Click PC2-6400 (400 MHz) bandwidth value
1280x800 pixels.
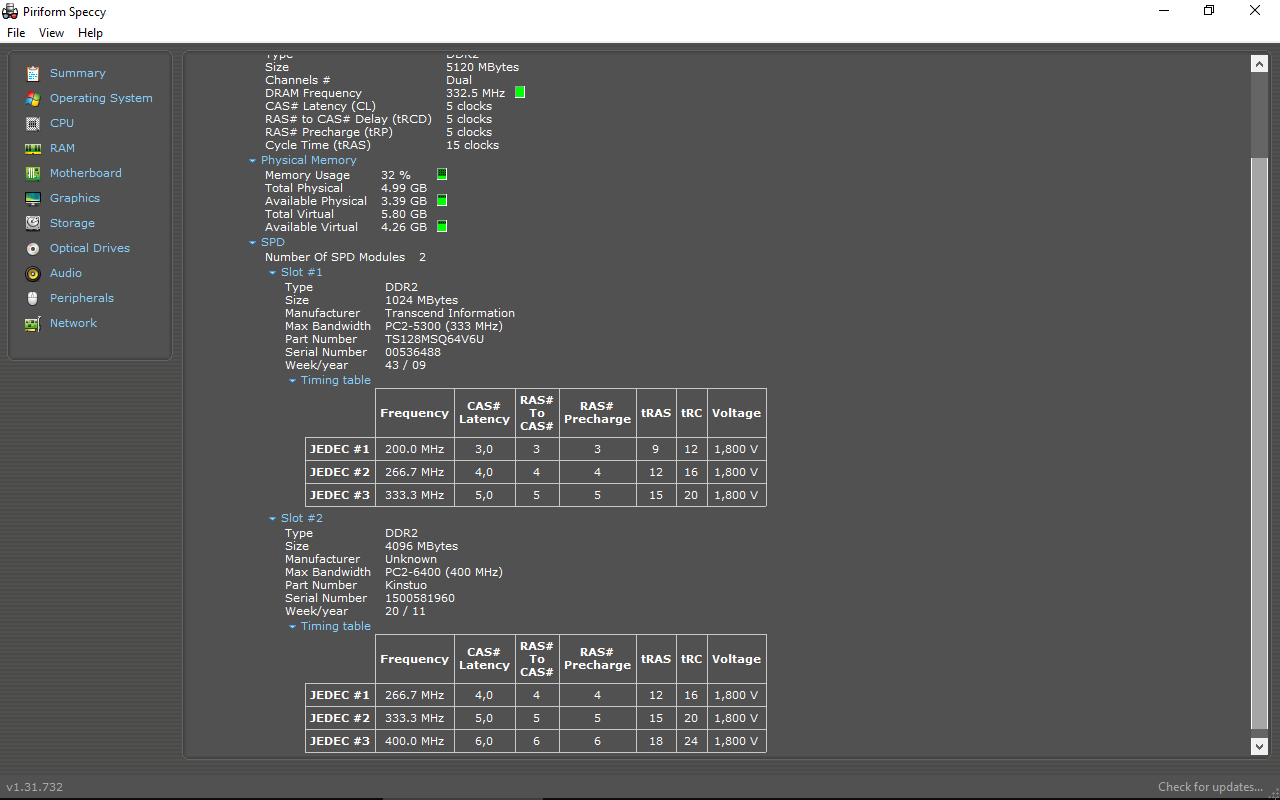pyautogui.click(x=444, y=572)
